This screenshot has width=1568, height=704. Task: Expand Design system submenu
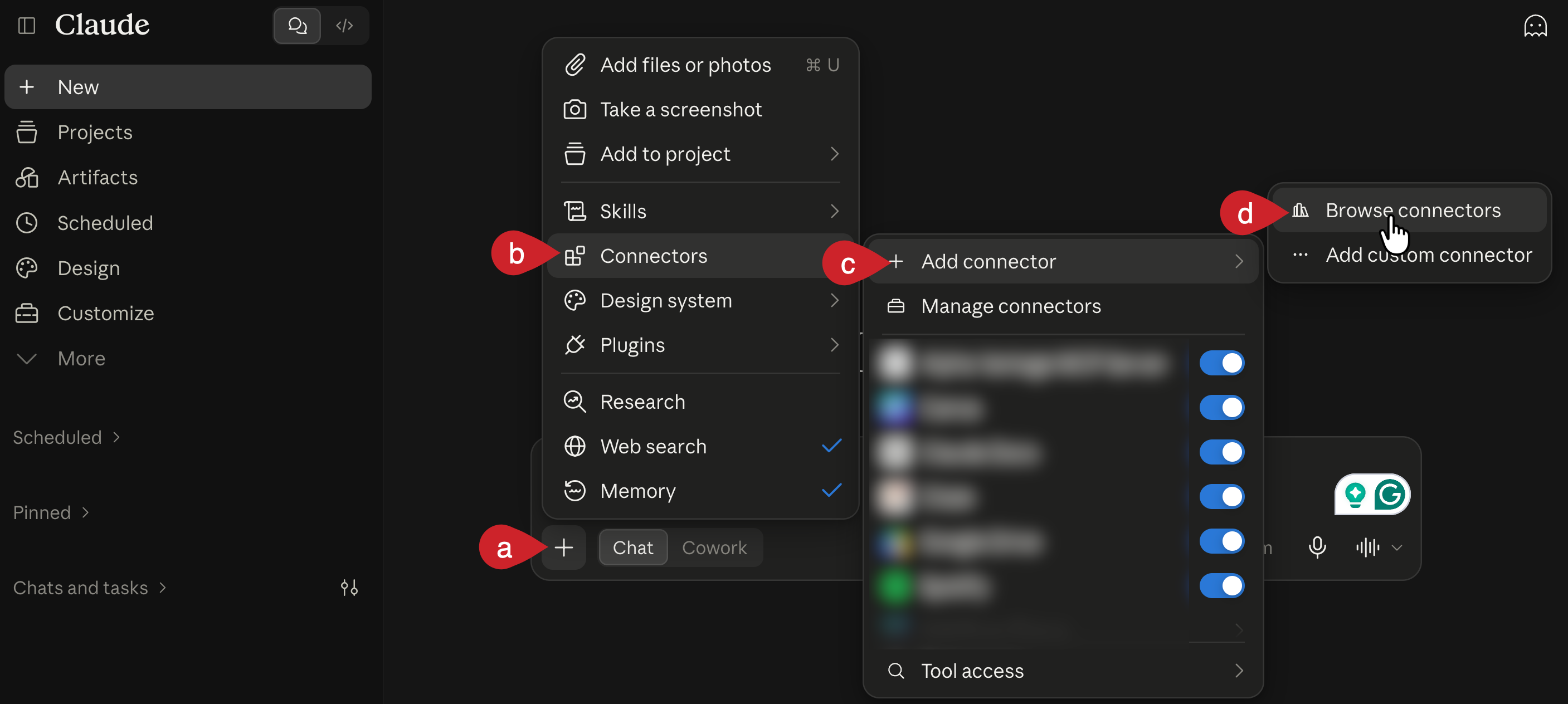point(700,301)
